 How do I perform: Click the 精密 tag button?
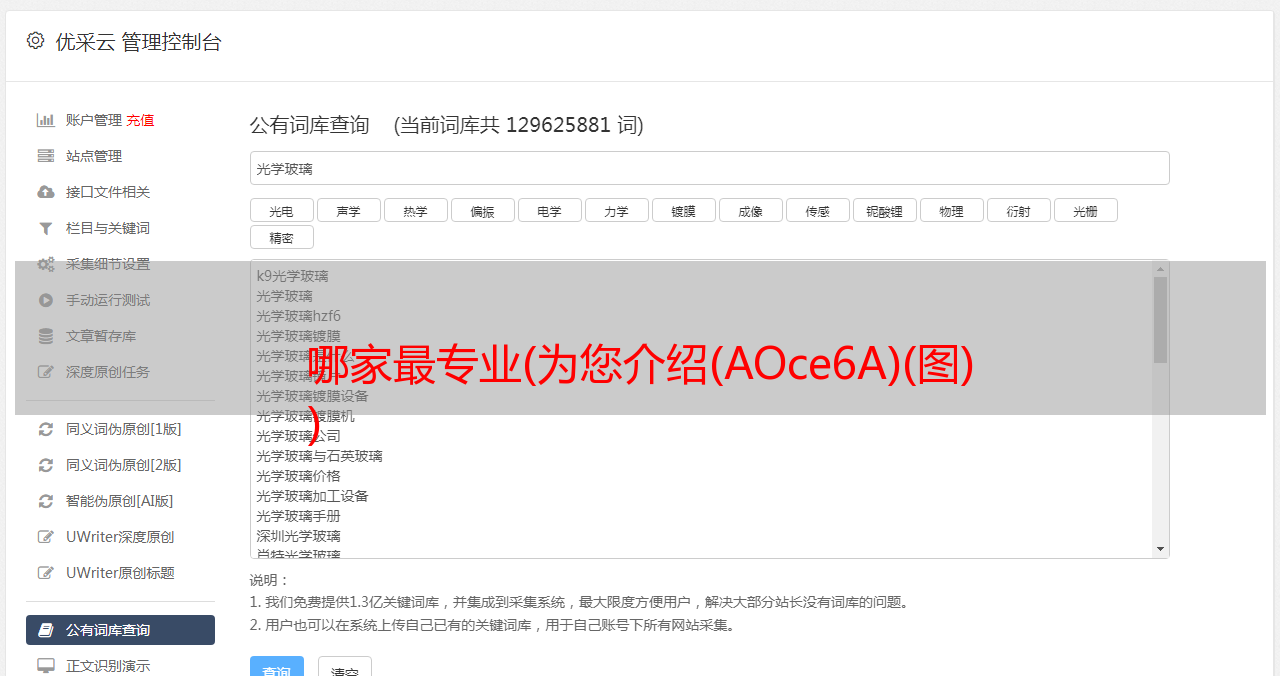click(x=281, y=237)
